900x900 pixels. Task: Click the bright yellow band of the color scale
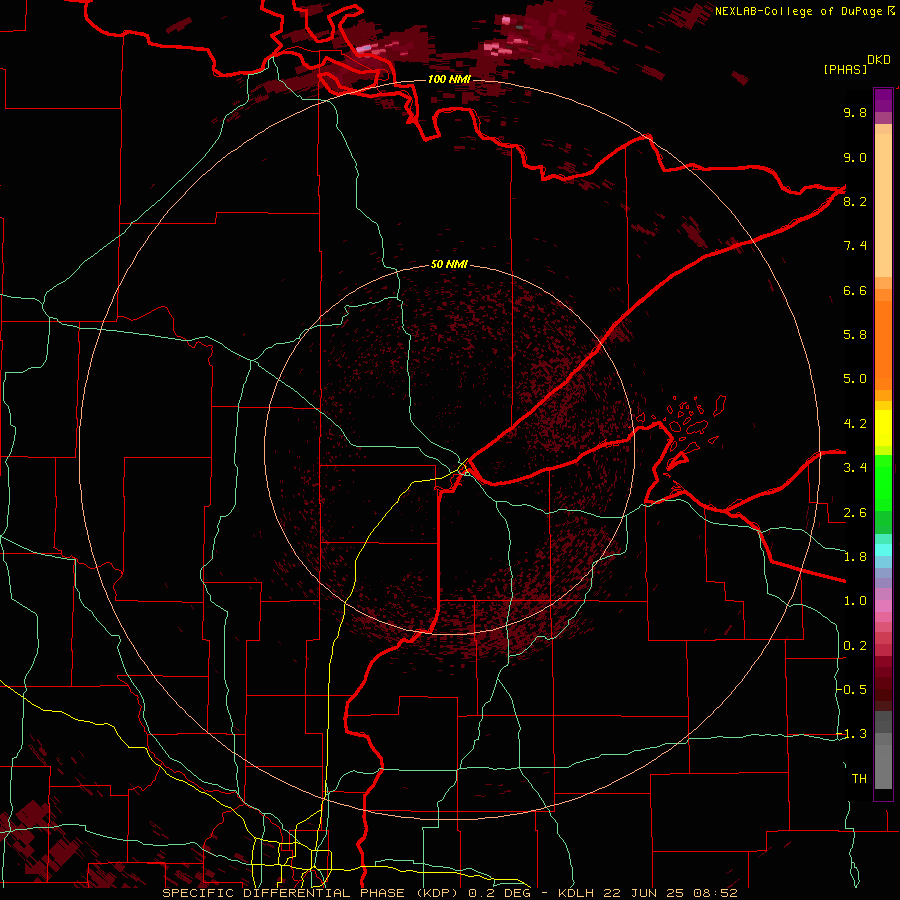[x=883, y=428]
